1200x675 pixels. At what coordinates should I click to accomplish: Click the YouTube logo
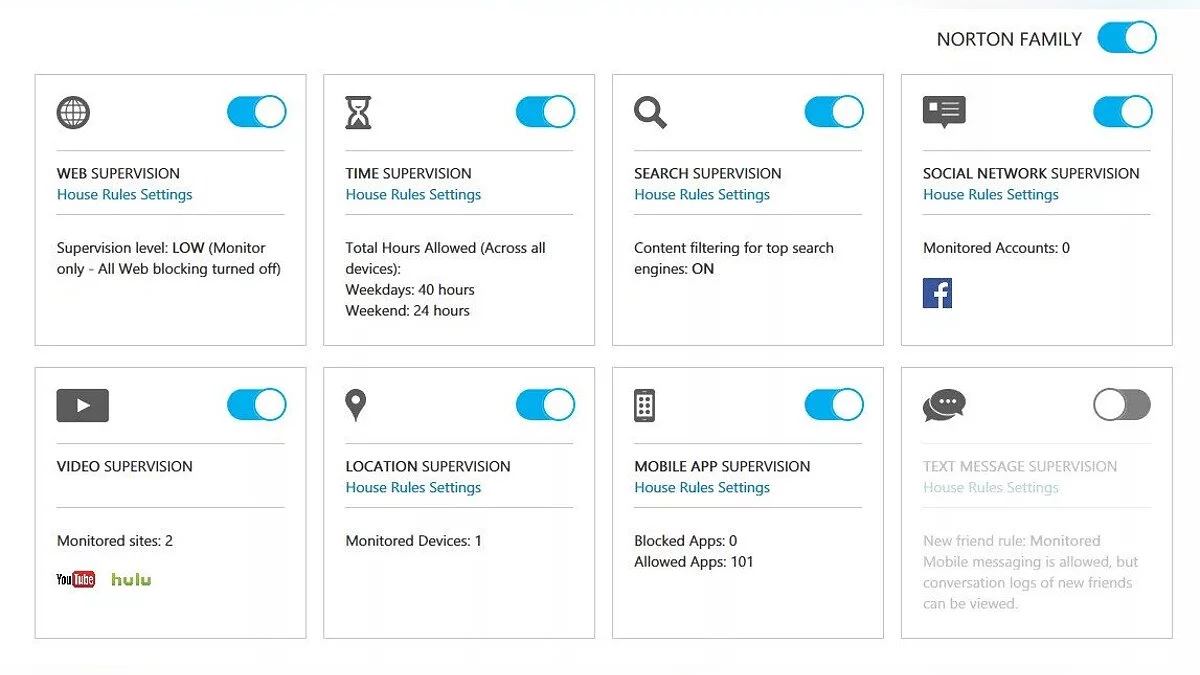[x=76, y=579]
